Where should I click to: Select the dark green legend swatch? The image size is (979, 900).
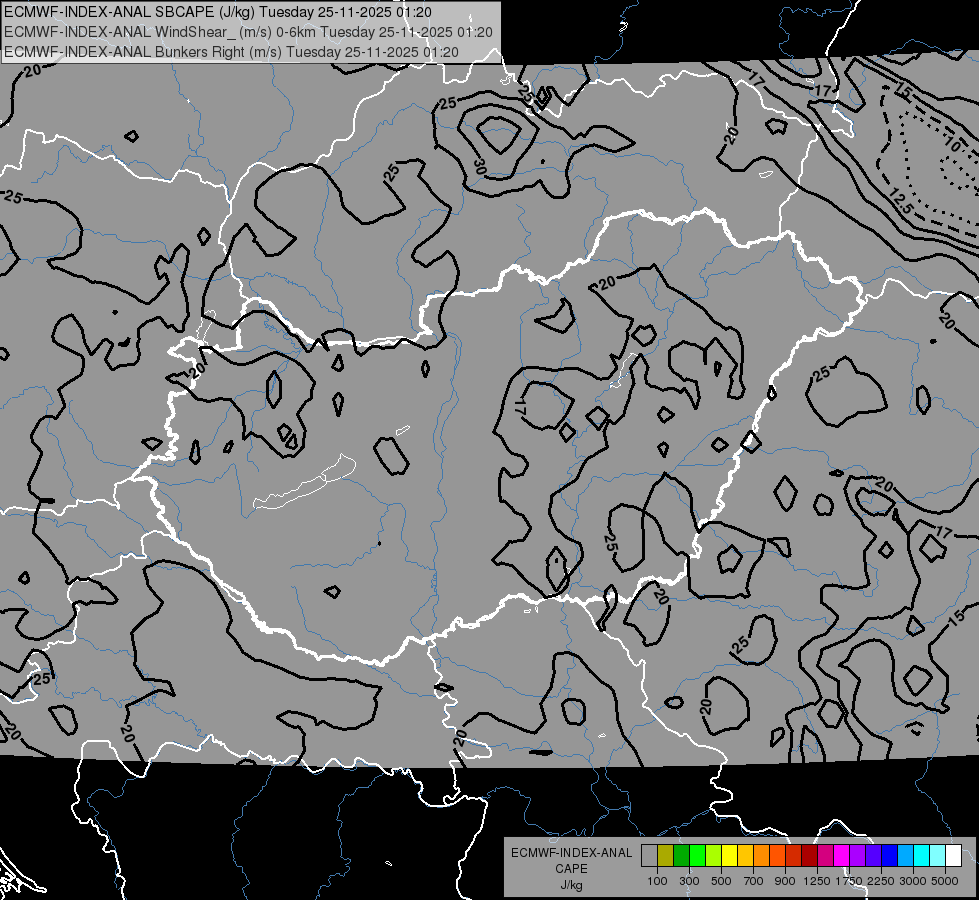[681, 856]
